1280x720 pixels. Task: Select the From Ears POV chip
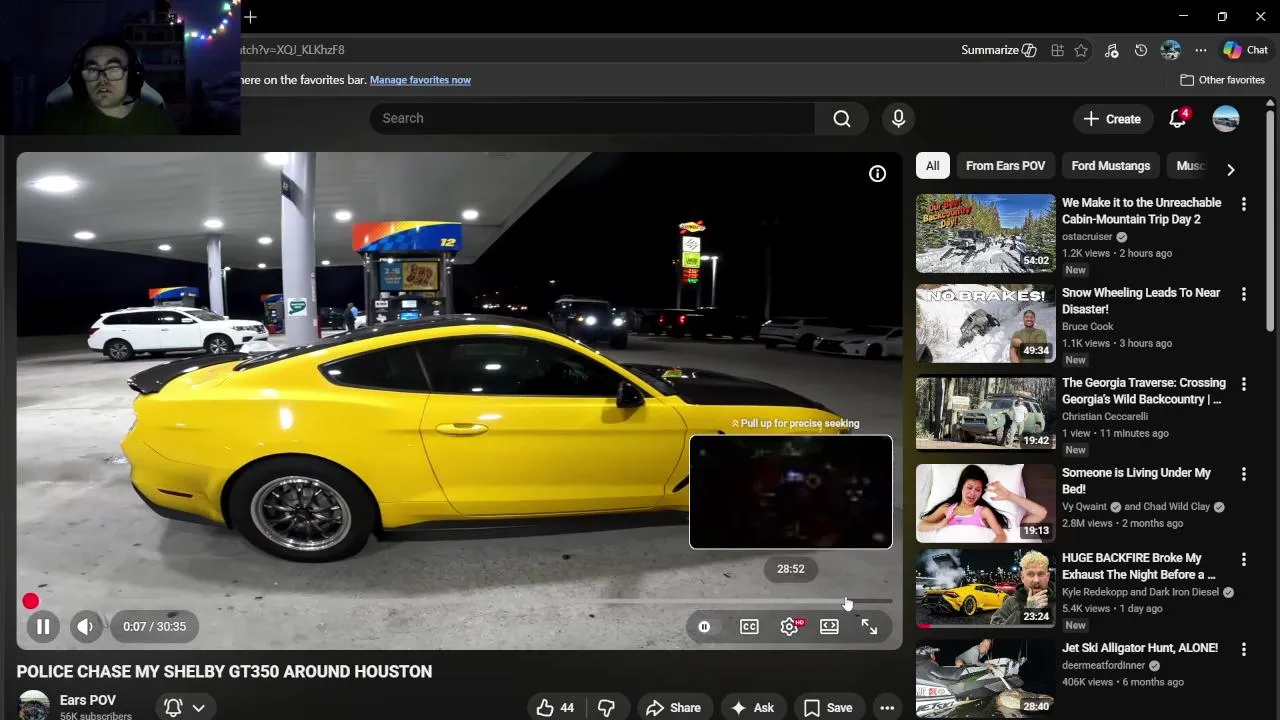(x=1005, y=166)
